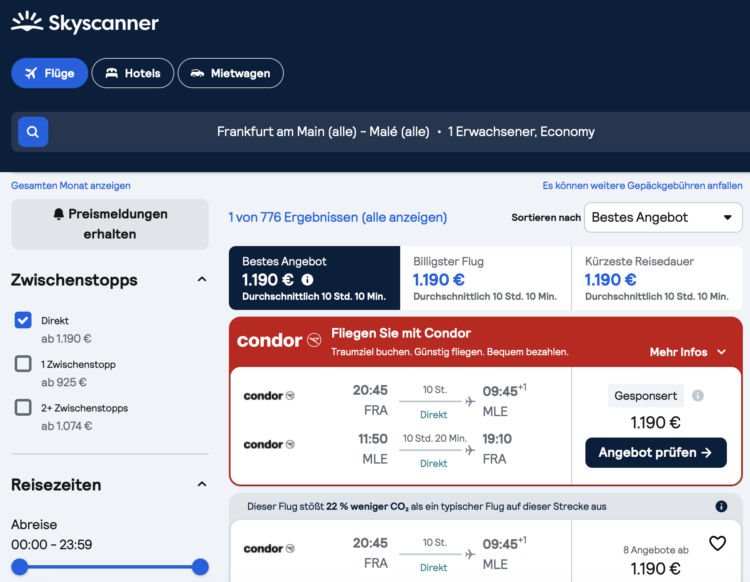Click the bed icon in Hotels tab
750x582 pixels.
pos(111,73)
